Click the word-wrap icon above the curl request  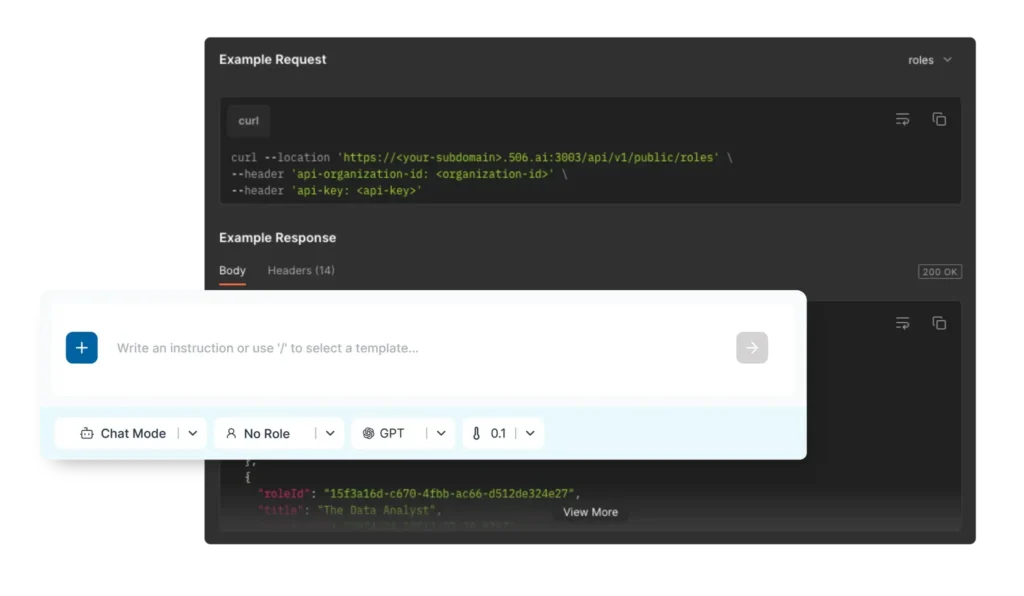[903, 118]
